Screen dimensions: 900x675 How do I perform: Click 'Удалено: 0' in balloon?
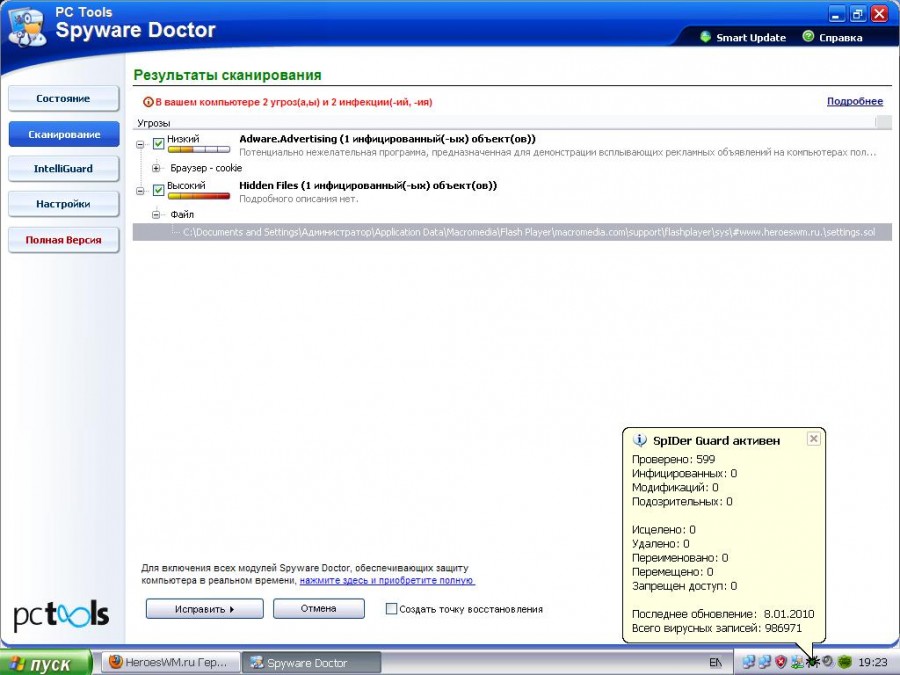coord(661,544)
